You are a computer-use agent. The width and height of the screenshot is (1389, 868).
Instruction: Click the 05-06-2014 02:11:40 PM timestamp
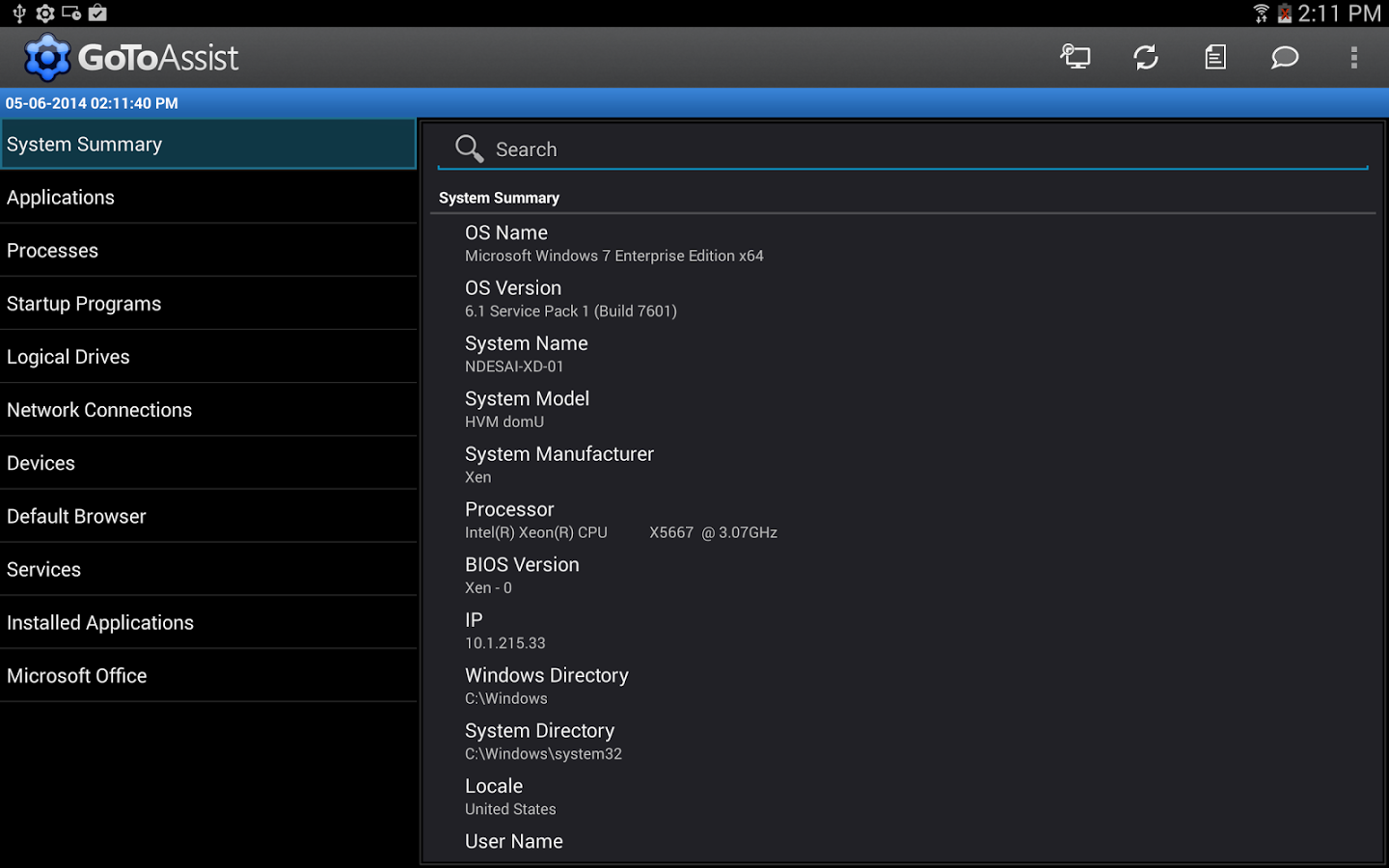[x=92, y=103]
